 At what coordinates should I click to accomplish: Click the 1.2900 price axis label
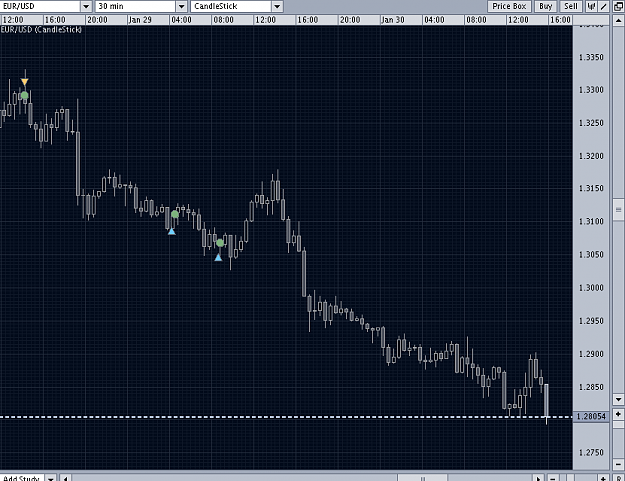[x=591, y=354]
